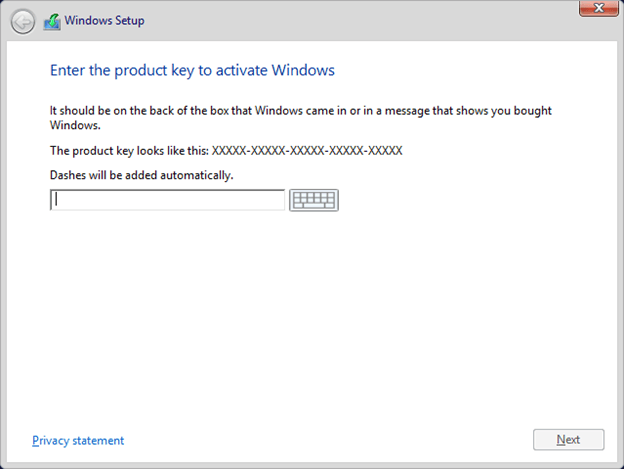Screen dimensions: 624x469
Task: Close the Windows Setup window
Action: click(596, 9)
